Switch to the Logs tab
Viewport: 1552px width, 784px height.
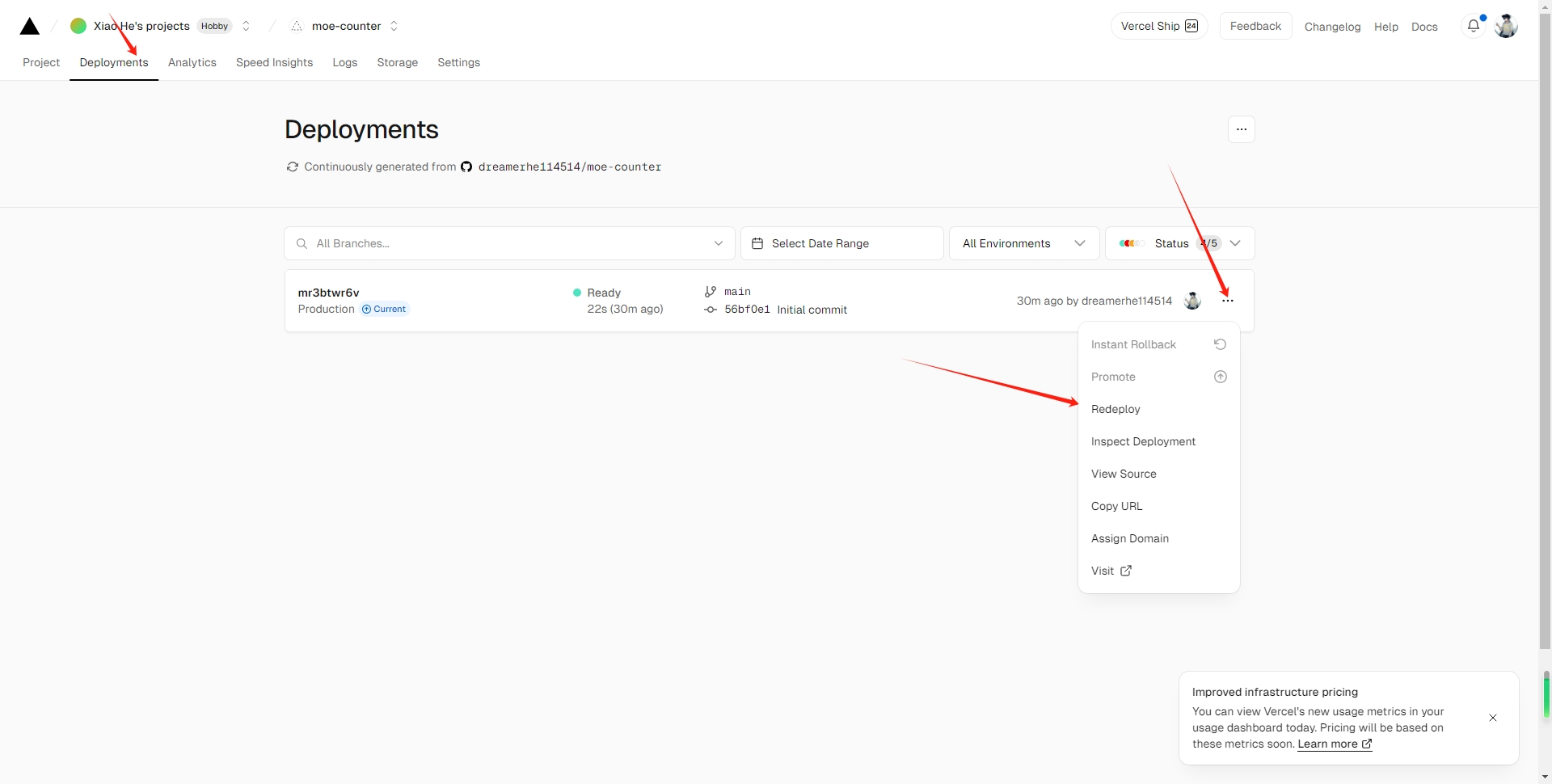click(345, 62)
